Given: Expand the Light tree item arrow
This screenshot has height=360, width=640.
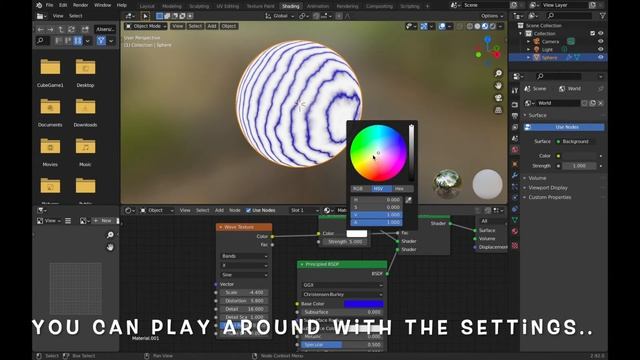Looking at the screenshot, I should [529, 49].
